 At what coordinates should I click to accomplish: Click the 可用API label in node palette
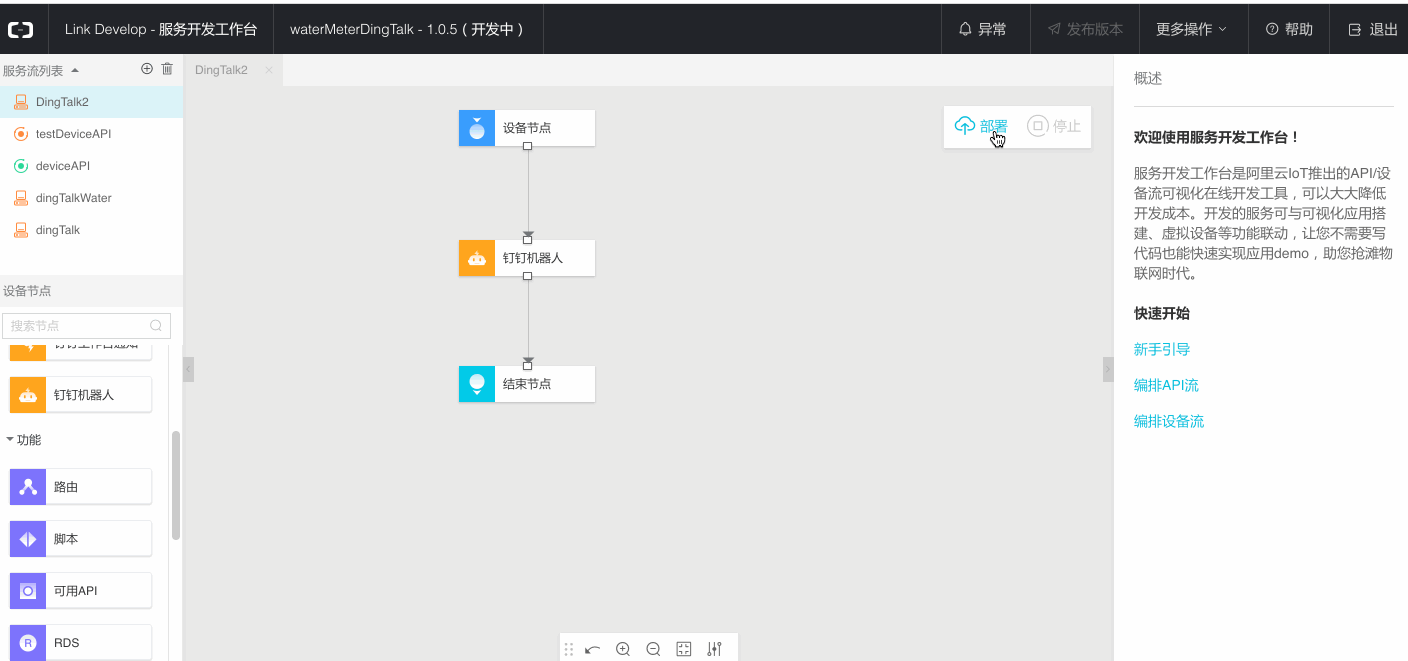(75, 591)
